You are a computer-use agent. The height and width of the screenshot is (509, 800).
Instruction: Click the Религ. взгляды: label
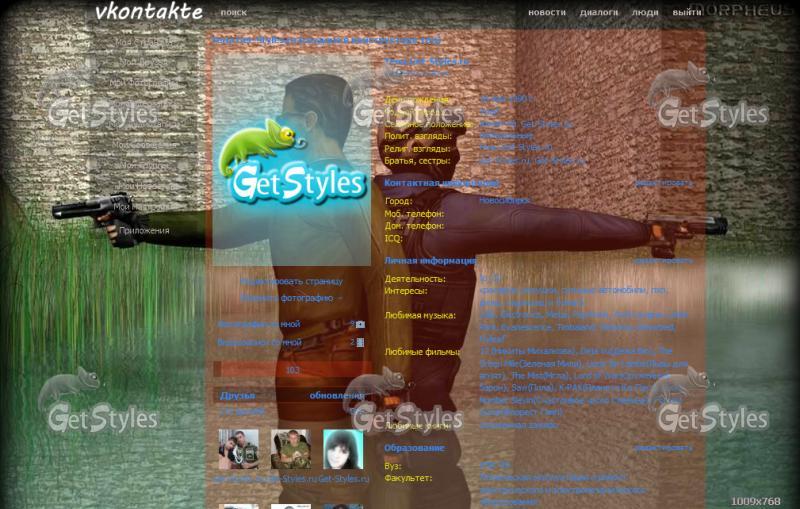coord(418,149)
